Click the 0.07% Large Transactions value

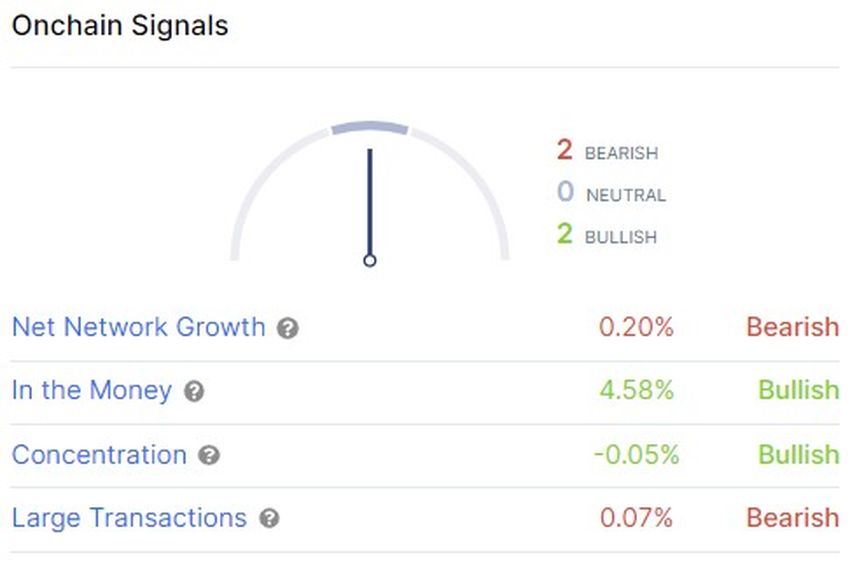[636, 518]
